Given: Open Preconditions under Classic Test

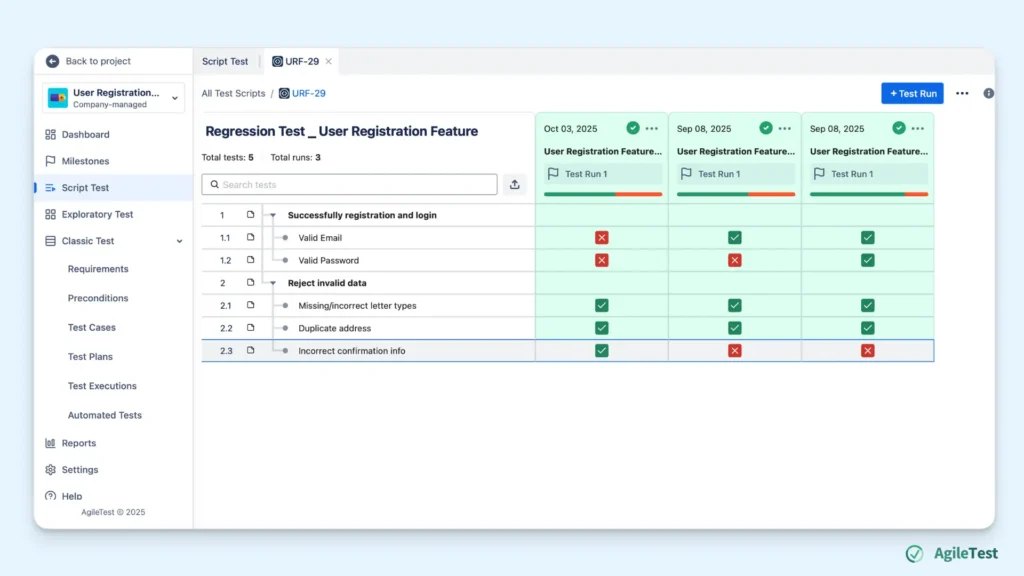Looking at the screenshot, I should [98, 298].
